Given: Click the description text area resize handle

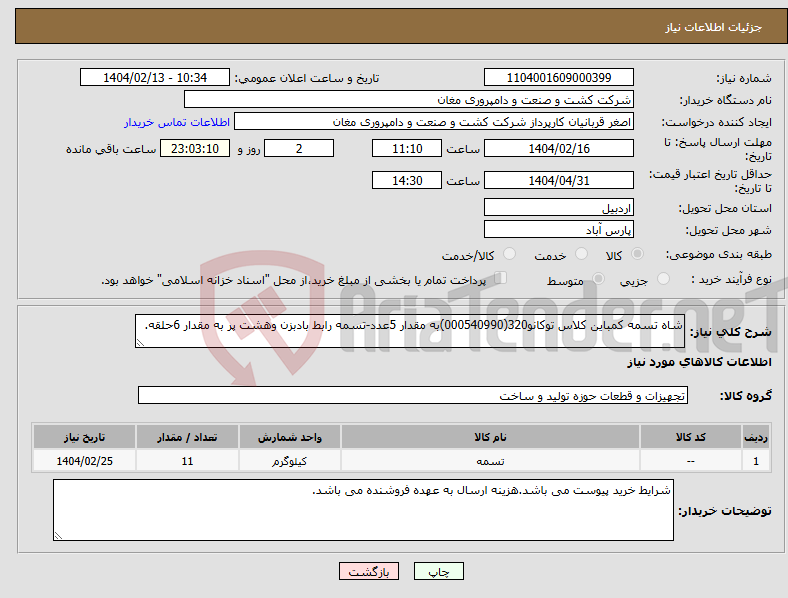Looking at the screenshot, I should pyautogui.click(x=140, y=343).
